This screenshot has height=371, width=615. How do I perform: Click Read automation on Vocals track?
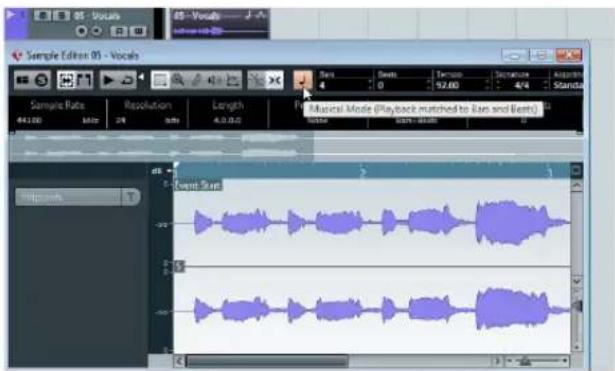pos(119,31)
